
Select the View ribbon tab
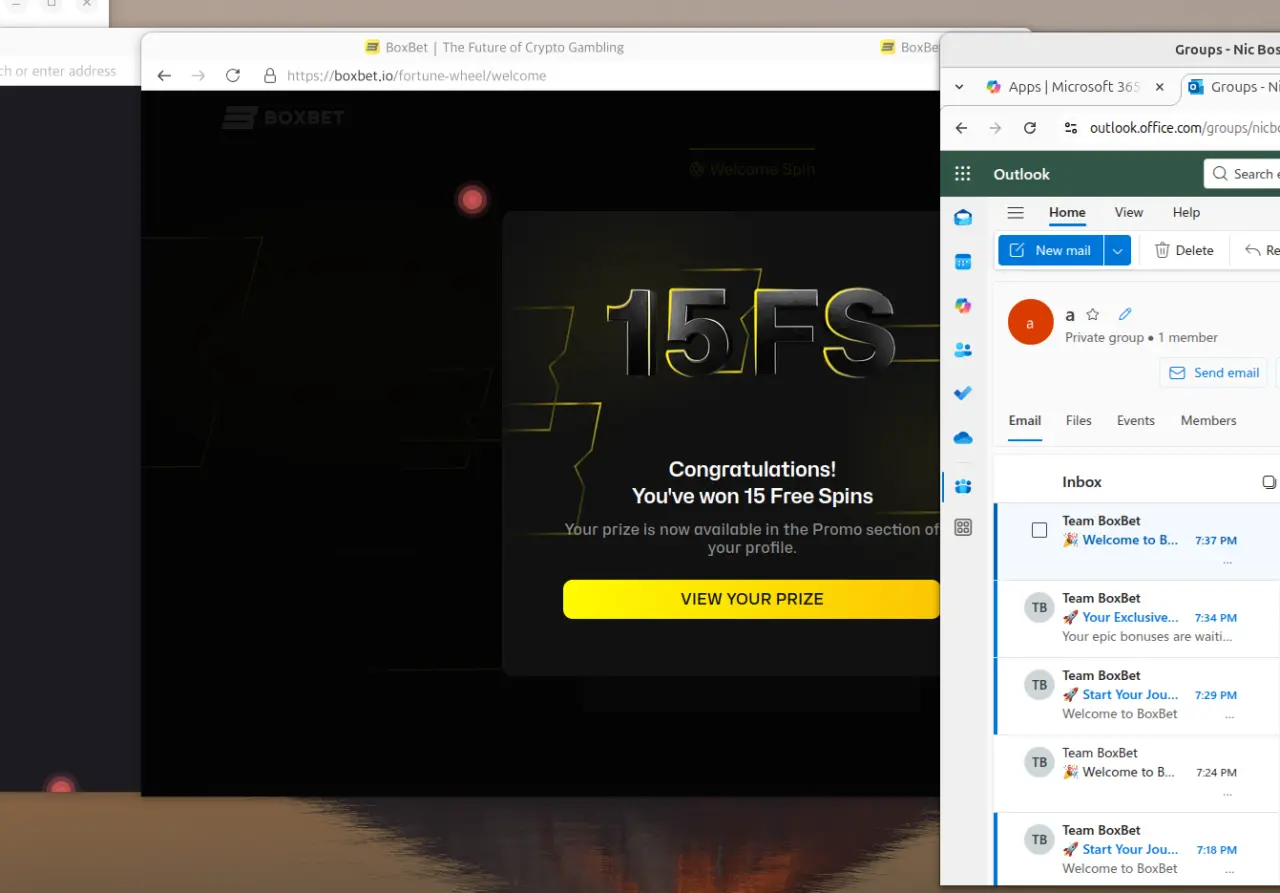click(x=1129, y=212)
